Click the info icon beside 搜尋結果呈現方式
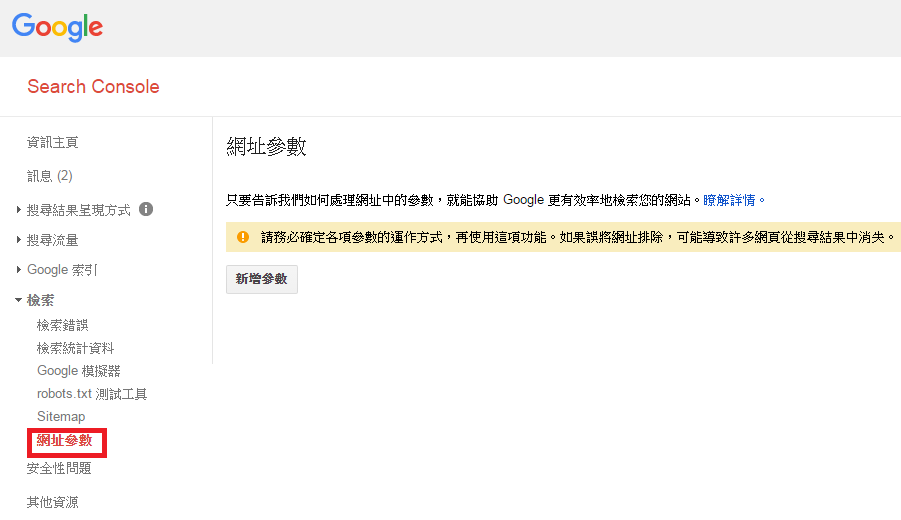 [146, 209]
